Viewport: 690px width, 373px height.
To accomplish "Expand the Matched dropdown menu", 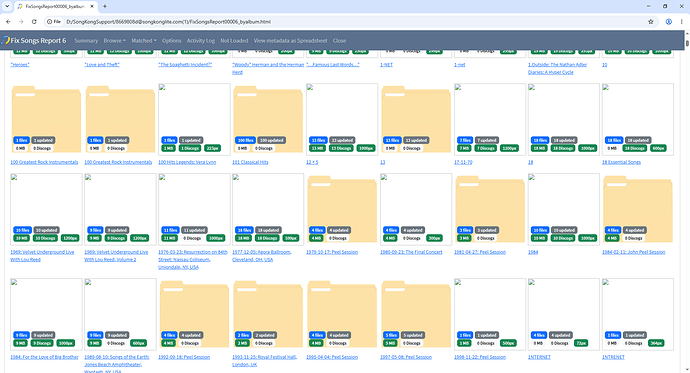I will pos(144,40).
